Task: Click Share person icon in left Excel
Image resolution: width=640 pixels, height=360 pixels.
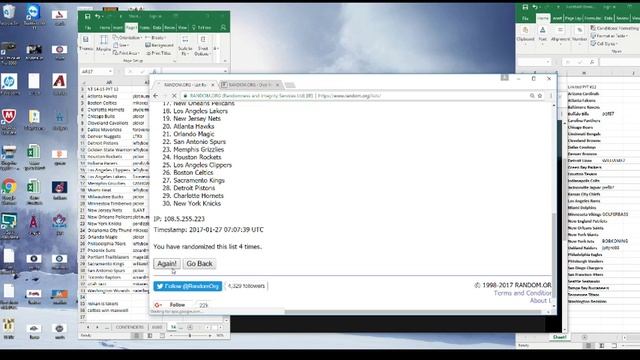Action: point(223,27)
